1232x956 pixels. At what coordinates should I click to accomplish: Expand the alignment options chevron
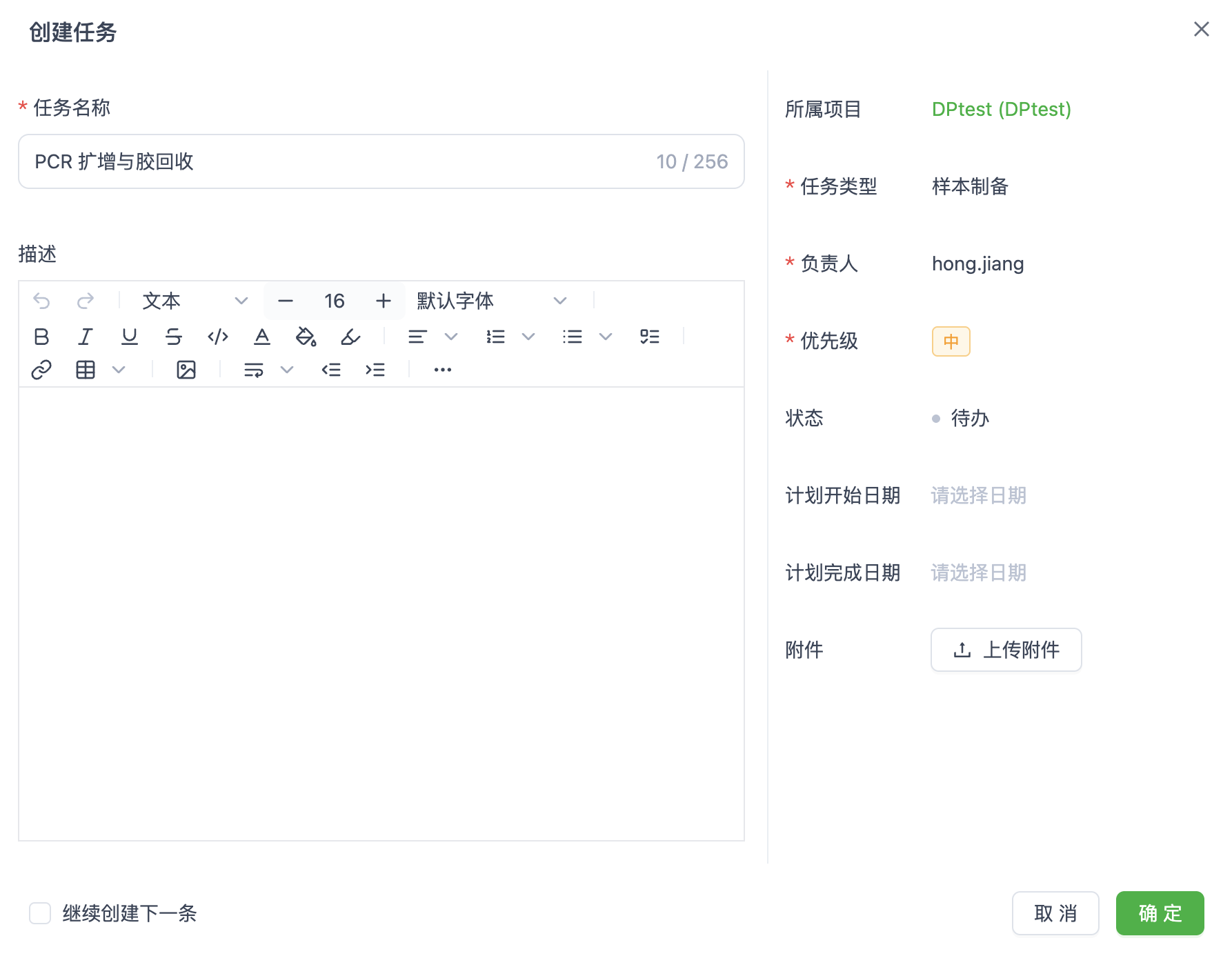(x=452, y=337)
